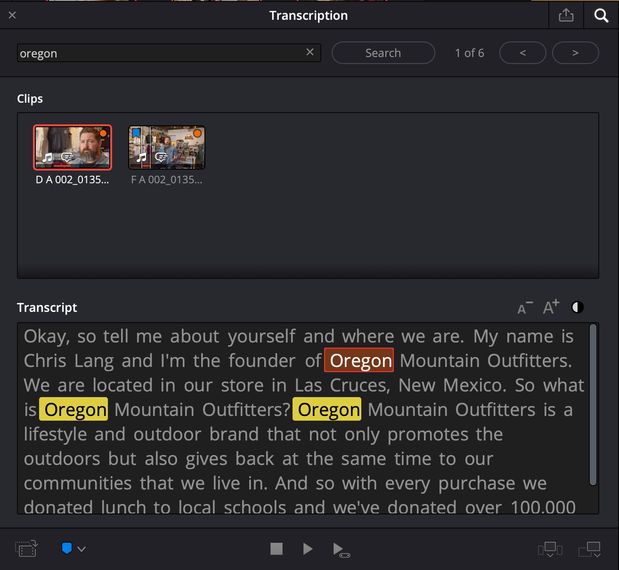Click the word 'communities' in the transcript
Image resolution: width=619 pixels, height=570 pixels.
[77, 483]
